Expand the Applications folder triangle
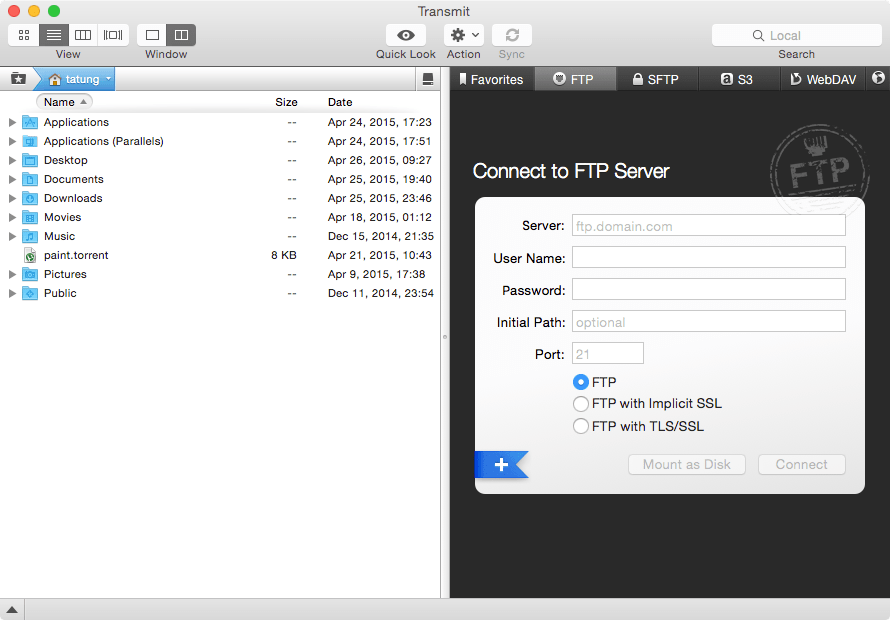The image size is (890, 620). click(12, 122)
